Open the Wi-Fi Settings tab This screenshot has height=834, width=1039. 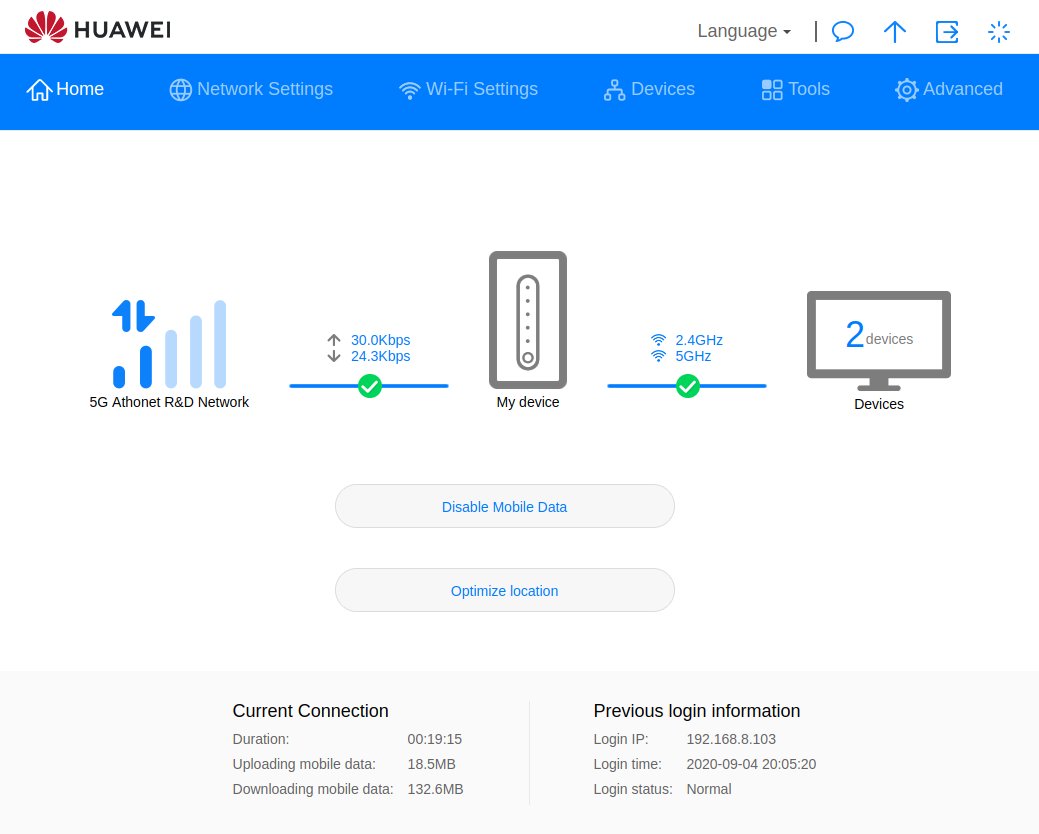pos(468,89)
